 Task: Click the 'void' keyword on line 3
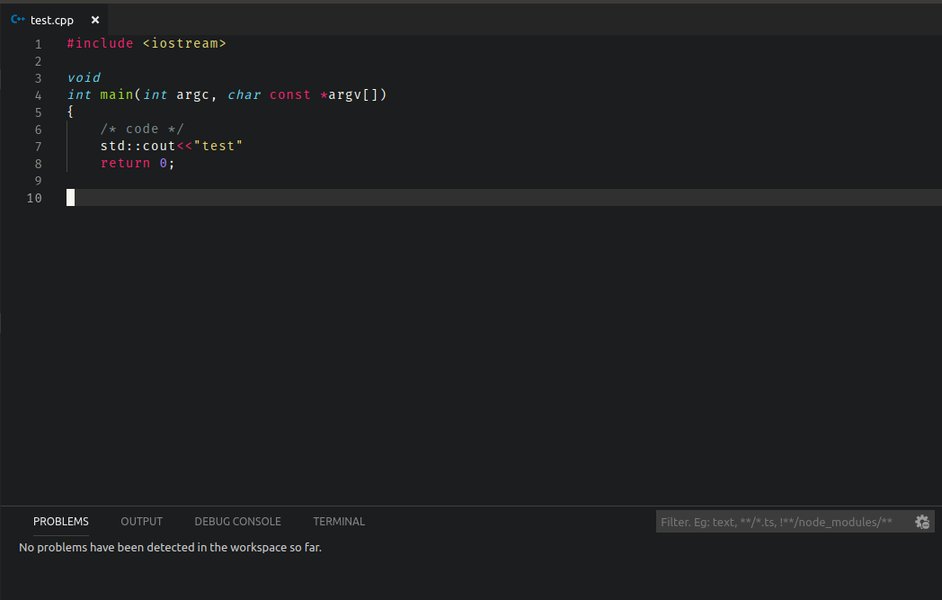point(84,77)
